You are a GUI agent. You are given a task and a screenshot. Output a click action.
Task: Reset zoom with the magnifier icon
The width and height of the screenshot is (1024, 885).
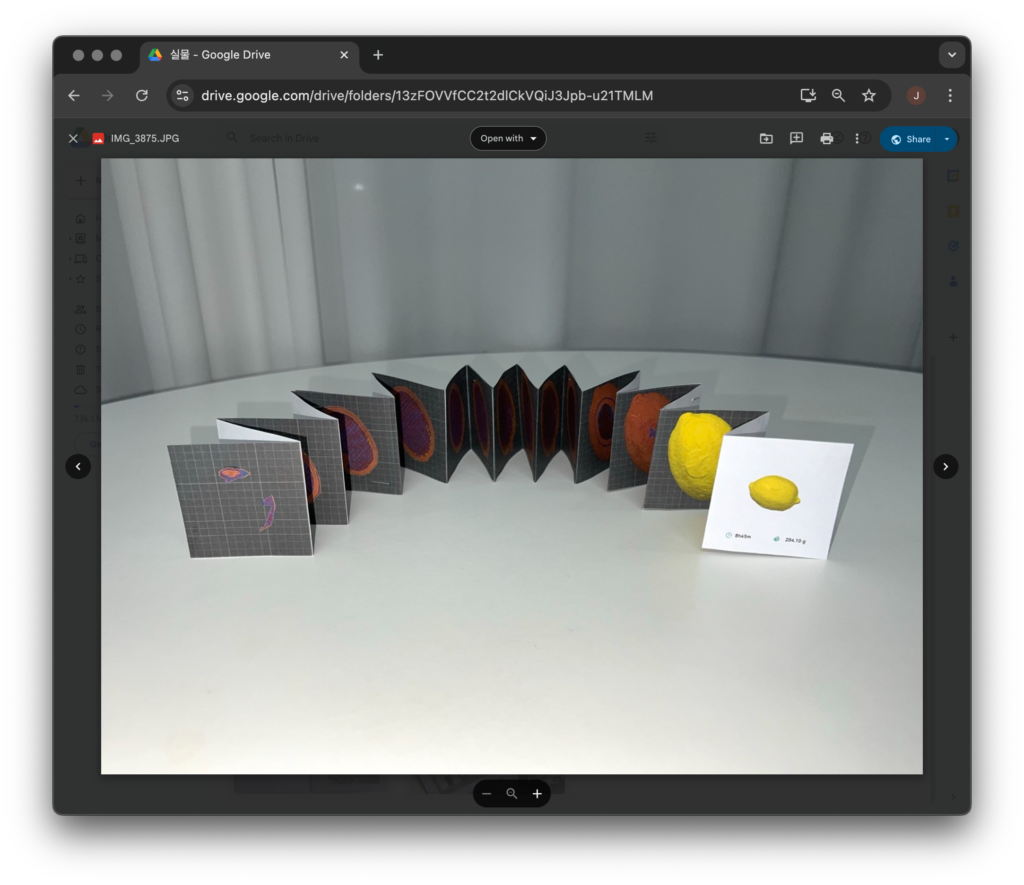point(512,794)
